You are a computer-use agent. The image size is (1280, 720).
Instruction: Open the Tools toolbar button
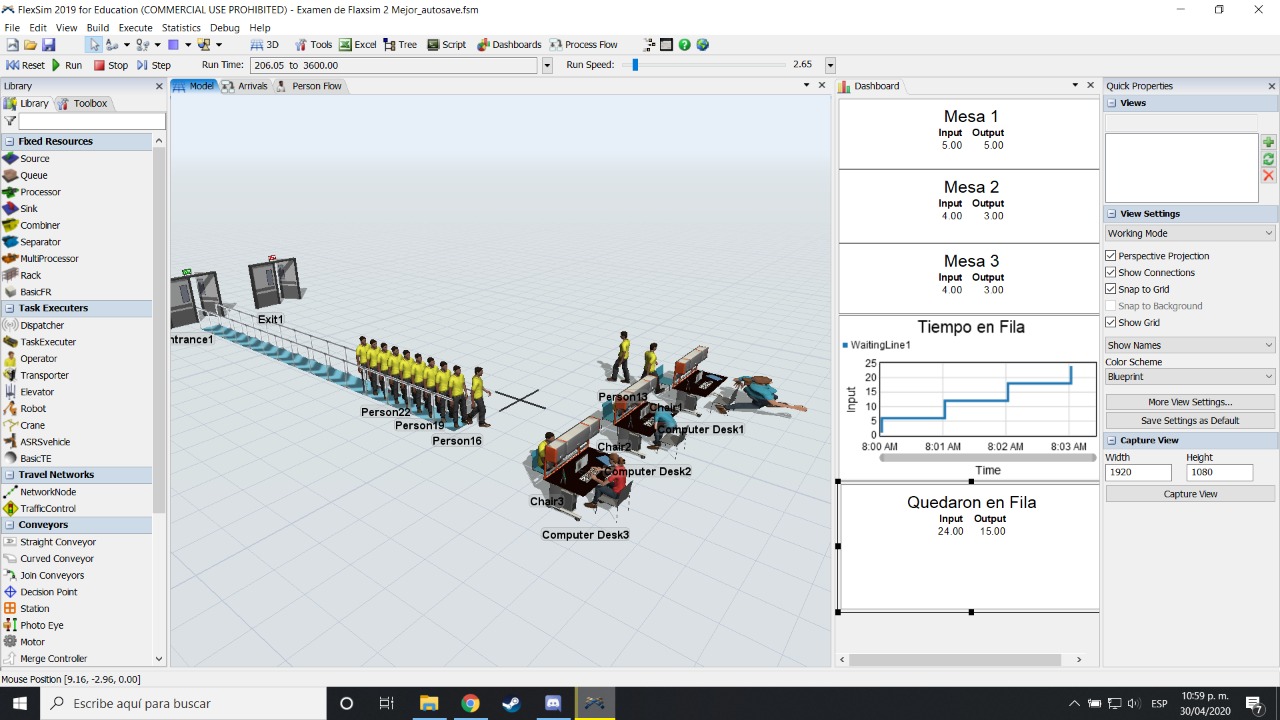[x=313, y=45]
